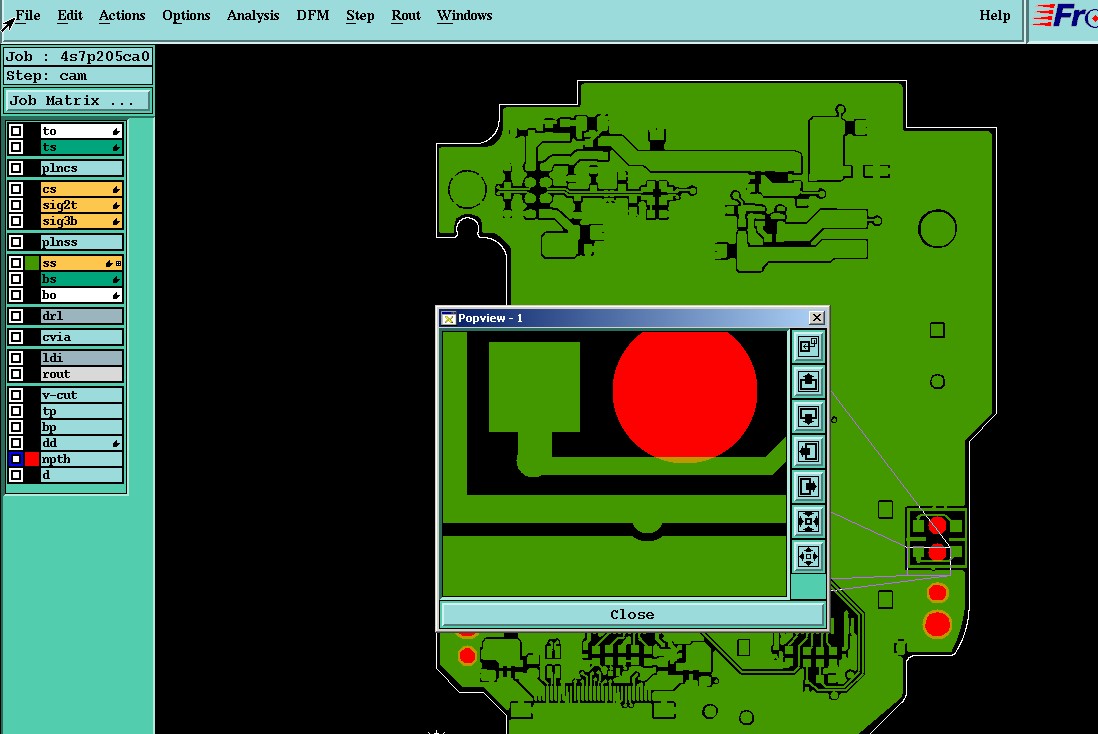
Task: Click the edit-mark icon on layer 'dd'
Action: pos(116,443)
